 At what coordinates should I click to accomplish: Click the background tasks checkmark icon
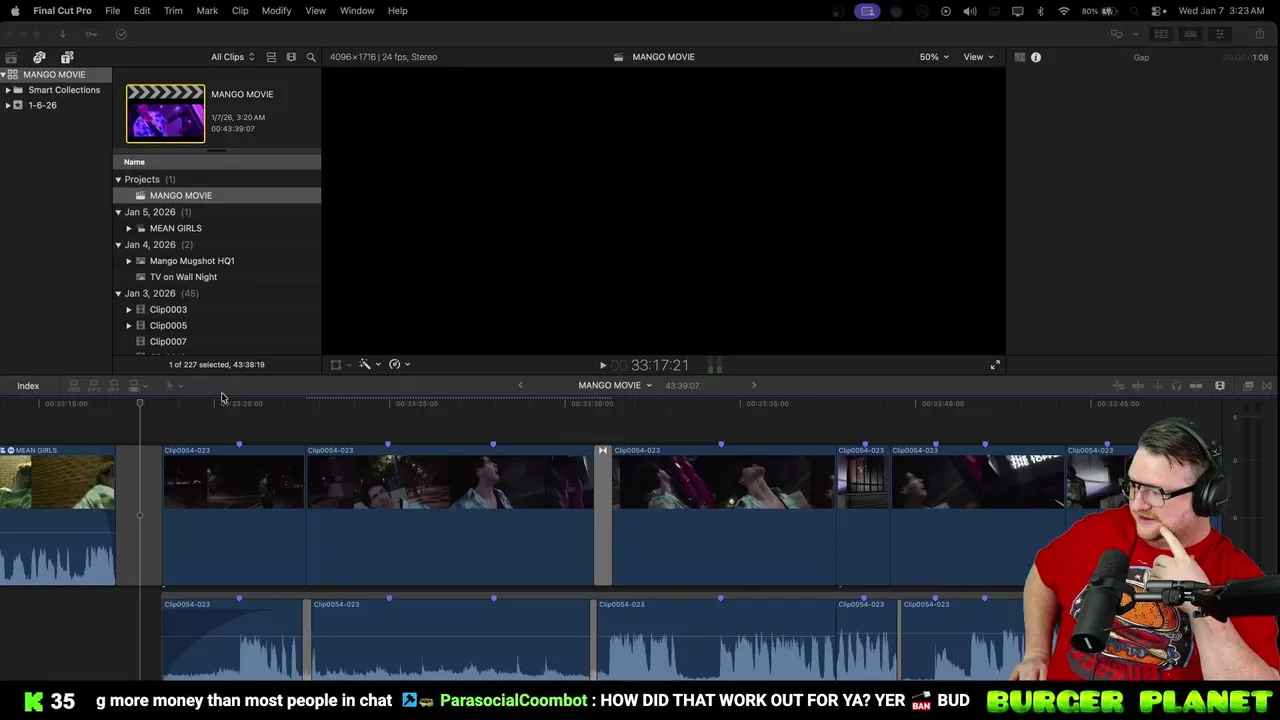click(121, 34)
